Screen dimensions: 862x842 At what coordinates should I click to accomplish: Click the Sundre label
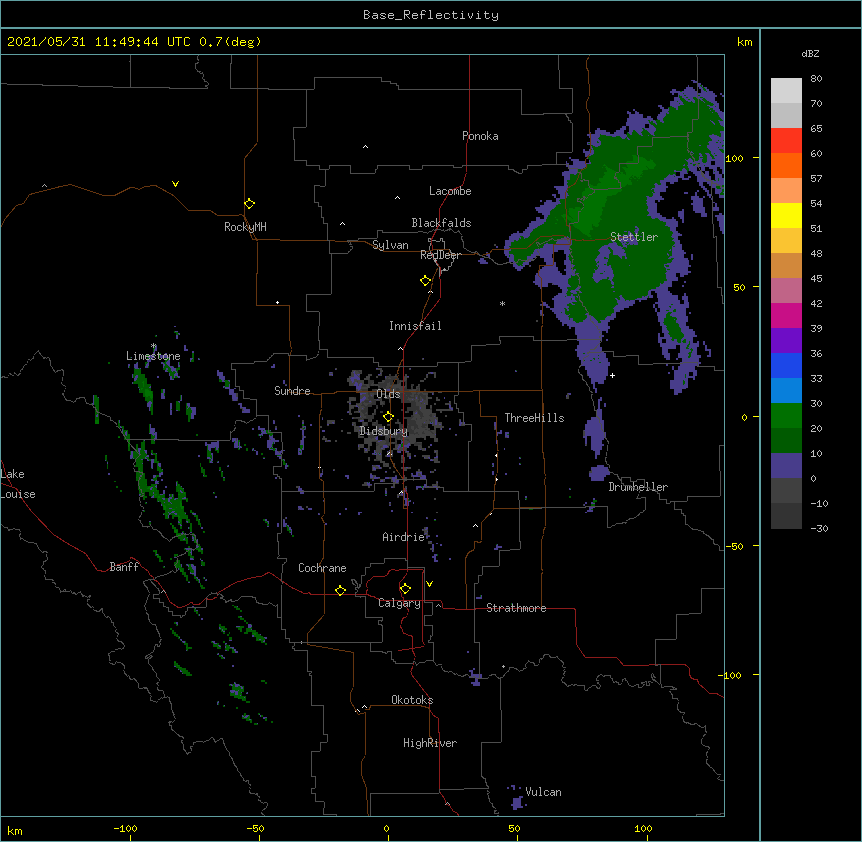click(x=292, y=391)
